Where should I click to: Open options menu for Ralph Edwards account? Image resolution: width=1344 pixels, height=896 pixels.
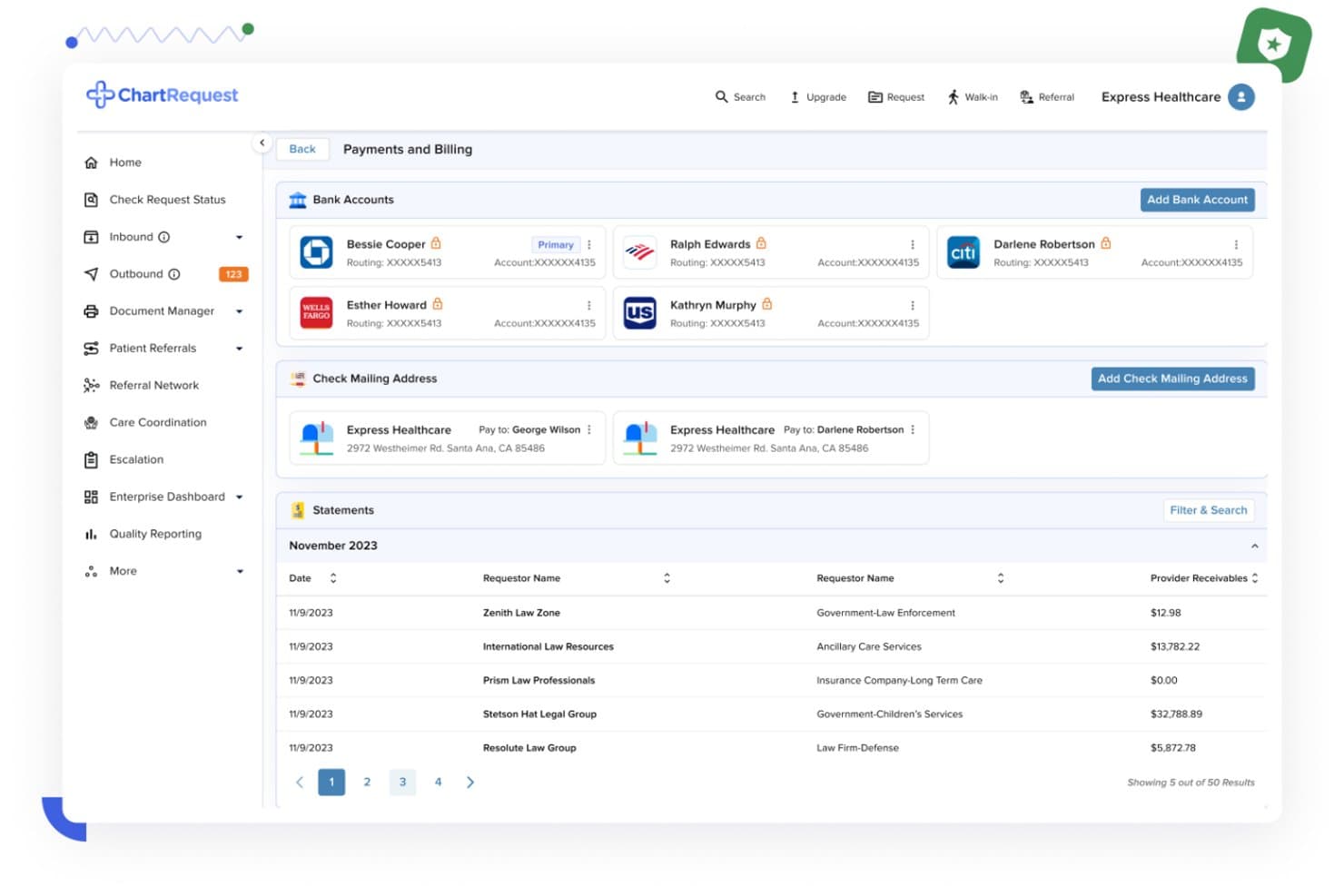pyautogui.click(x=913, y=245)
